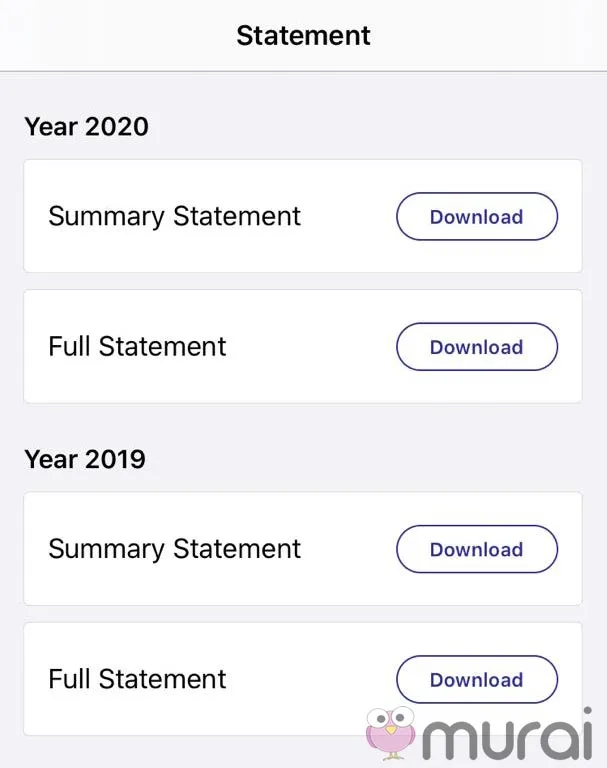Select the Year 2020 section heading
Viewport: 607px width, 768px height.
[x=86, y=127]
